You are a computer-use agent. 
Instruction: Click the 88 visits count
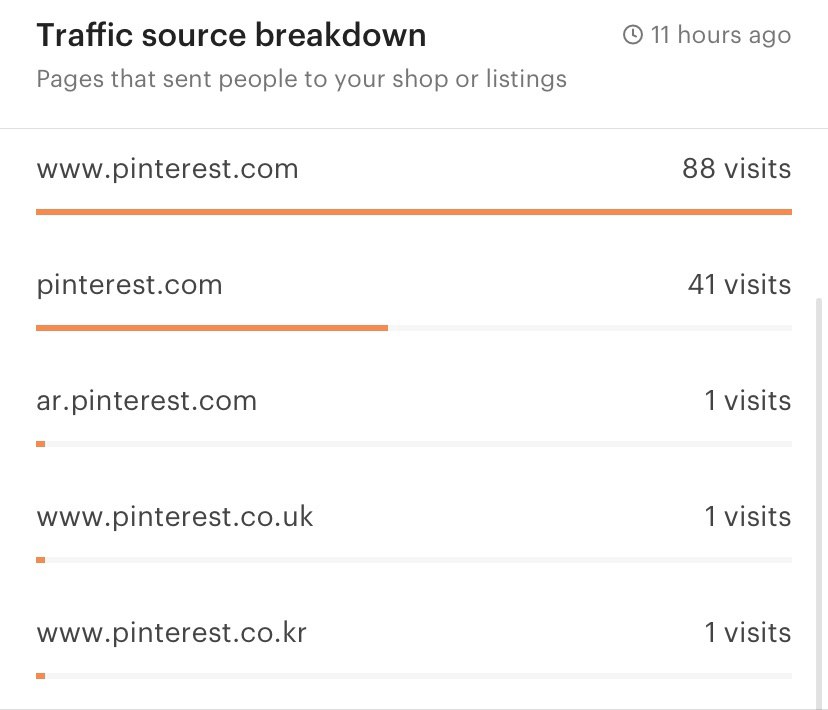click(737, 169)
